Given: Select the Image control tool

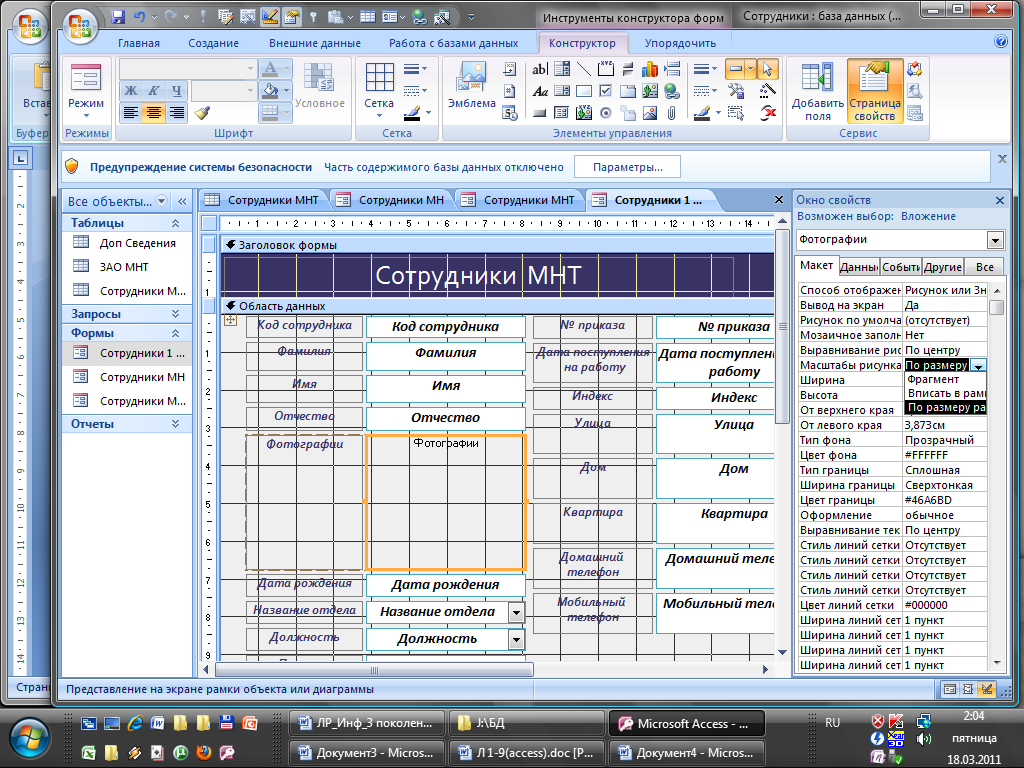Looking at the screenshot, I should click(x=650, y=114).
